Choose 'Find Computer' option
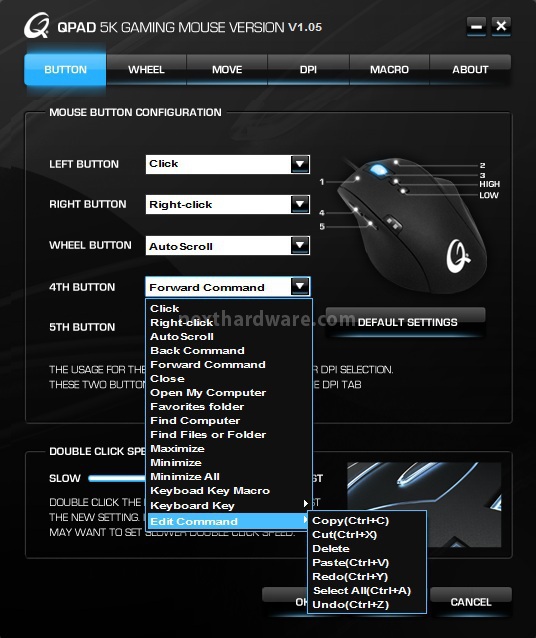The height and width of the screenshot is (638, 536). [229, 420]
